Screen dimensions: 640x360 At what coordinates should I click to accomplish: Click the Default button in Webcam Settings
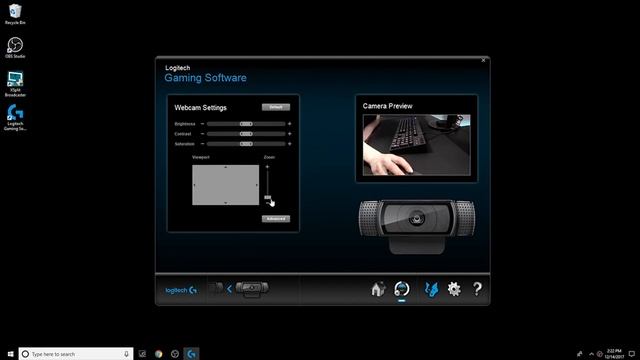(276, 107)
